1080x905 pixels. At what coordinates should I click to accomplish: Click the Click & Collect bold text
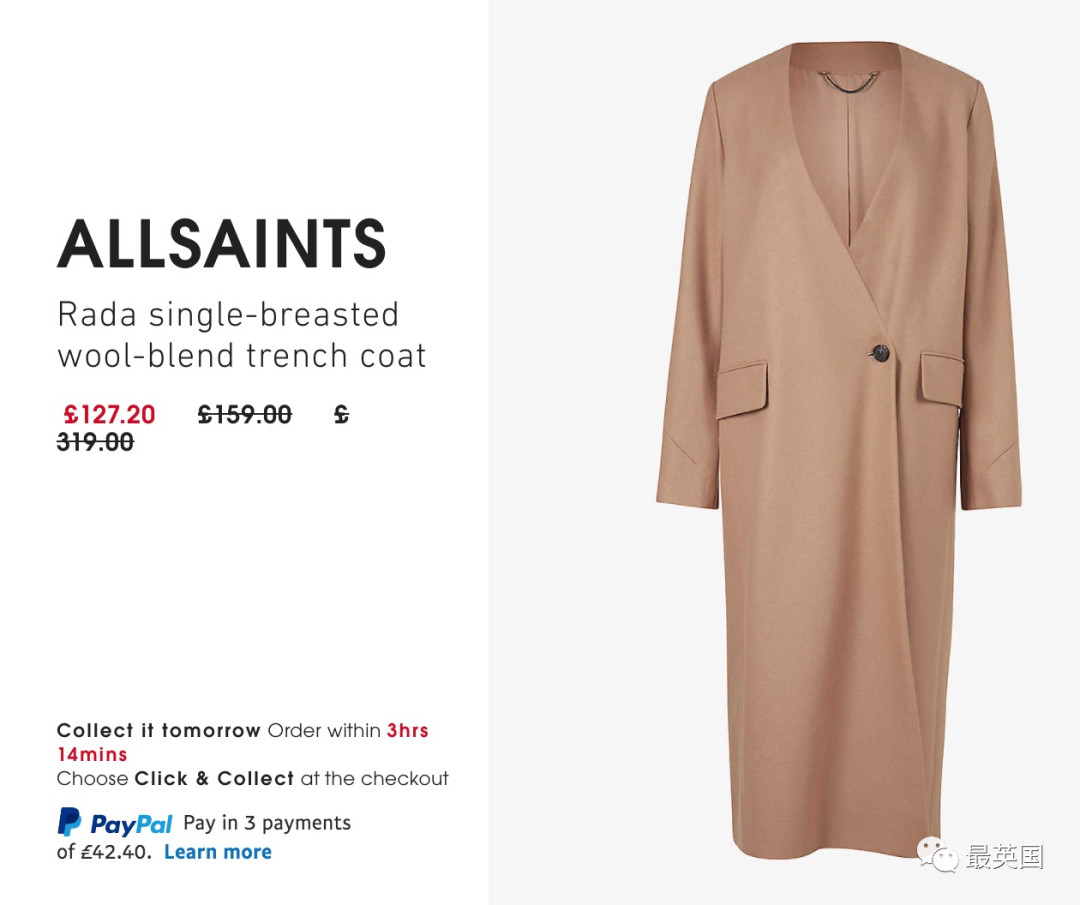[x=214, y=778]
